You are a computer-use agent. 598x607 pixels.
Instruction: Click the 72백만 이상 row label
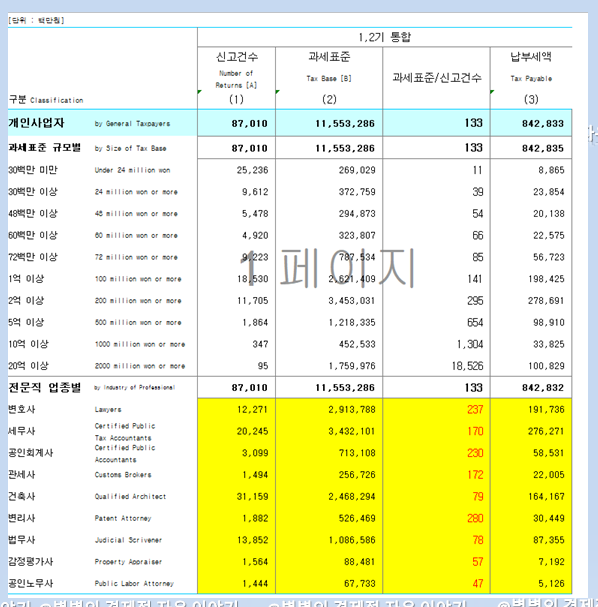coord(33,257)
